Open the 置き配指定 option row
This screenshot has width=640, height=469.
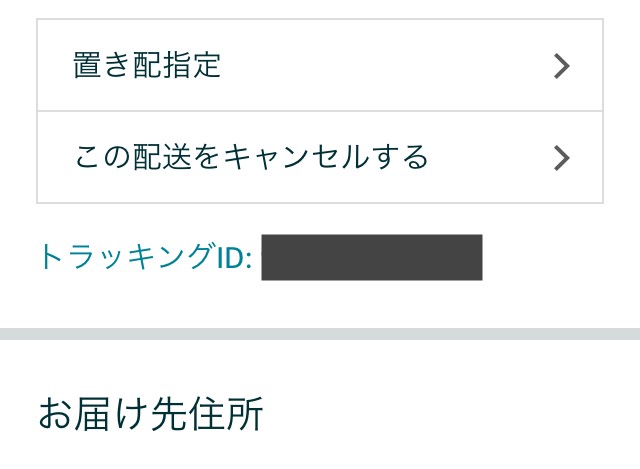tap(320, 65)
